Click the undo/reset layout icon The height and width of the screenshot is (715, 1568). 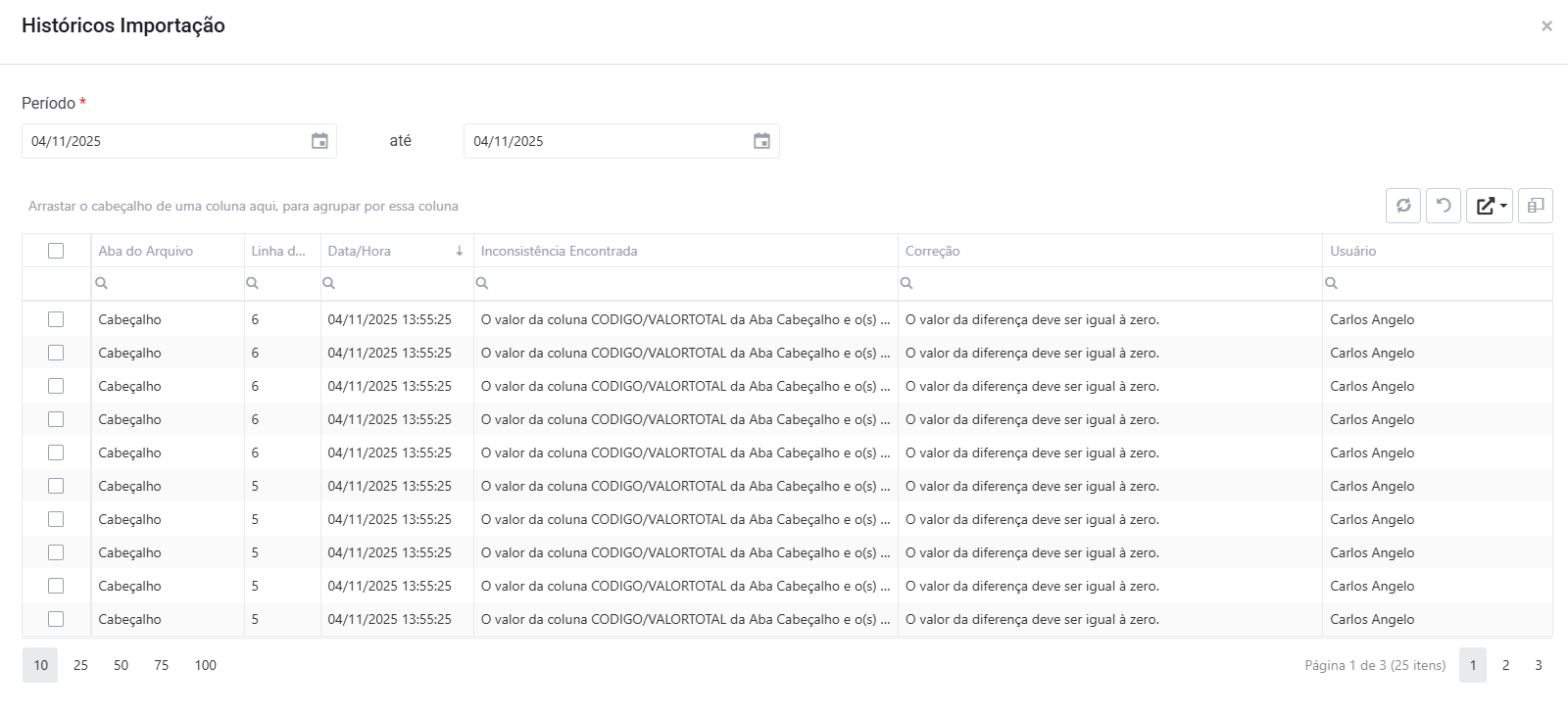coord(1444,206)
